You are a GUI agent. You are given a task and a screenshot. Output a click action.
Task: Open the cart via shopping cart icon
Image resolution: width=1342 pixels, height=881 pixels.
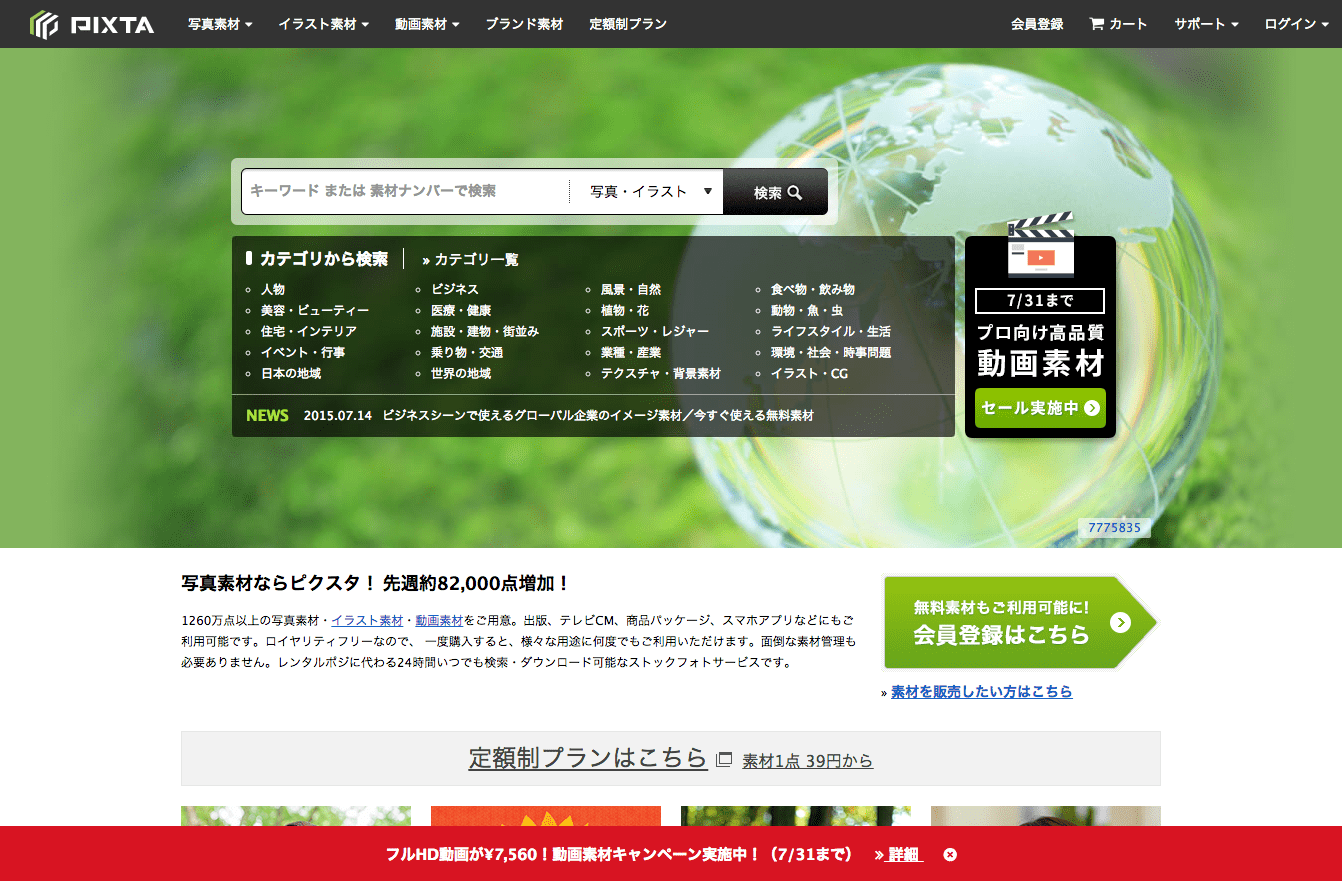(x=1096, y=24)
